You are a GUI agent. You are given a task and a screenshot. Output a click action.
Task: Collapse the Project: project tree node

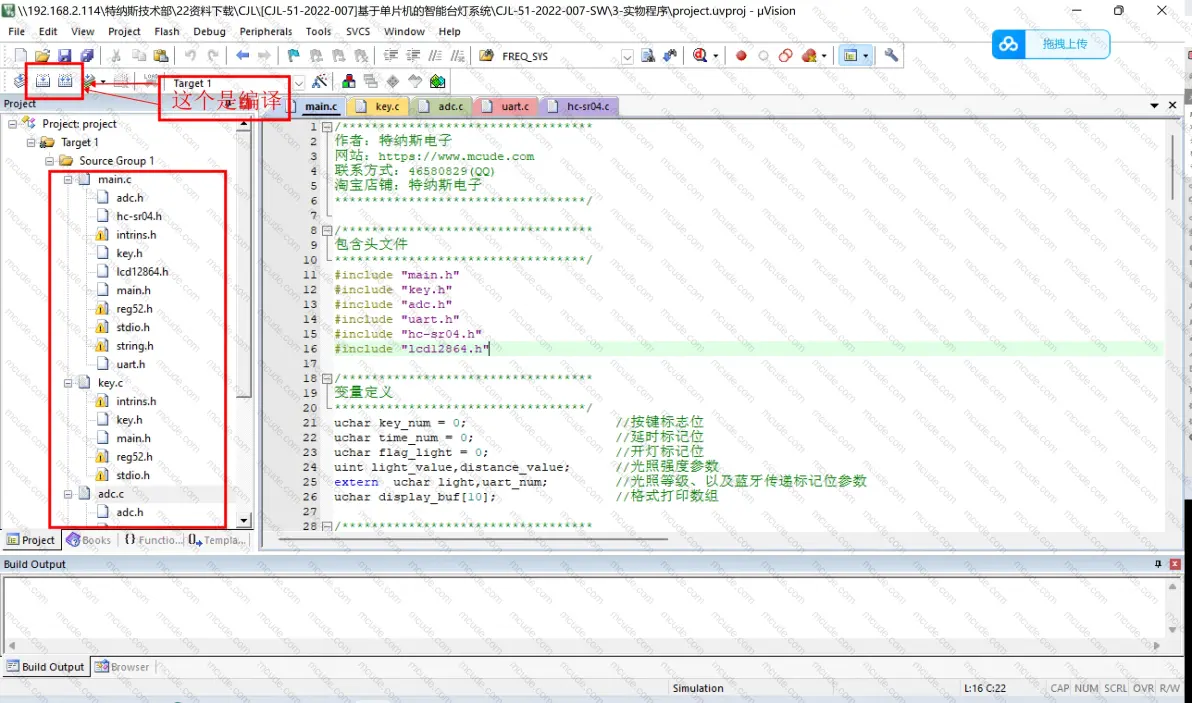click(x=12, y=123)
